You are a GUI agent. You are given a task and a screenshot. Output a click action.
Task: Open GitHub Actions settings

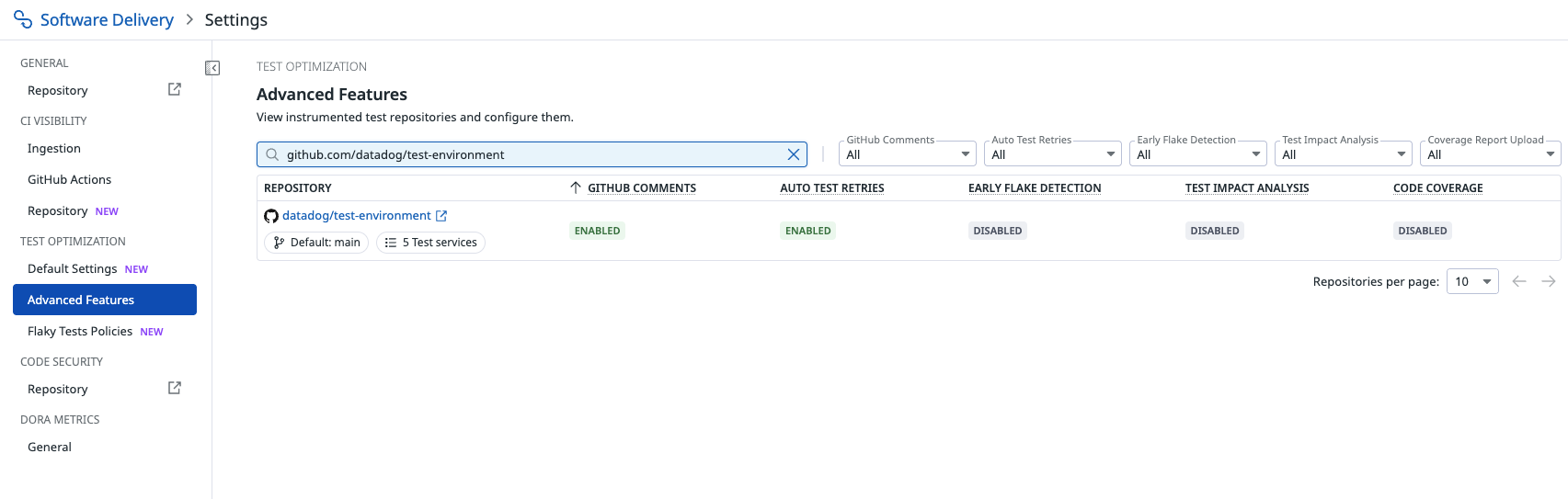pos(69,179)
